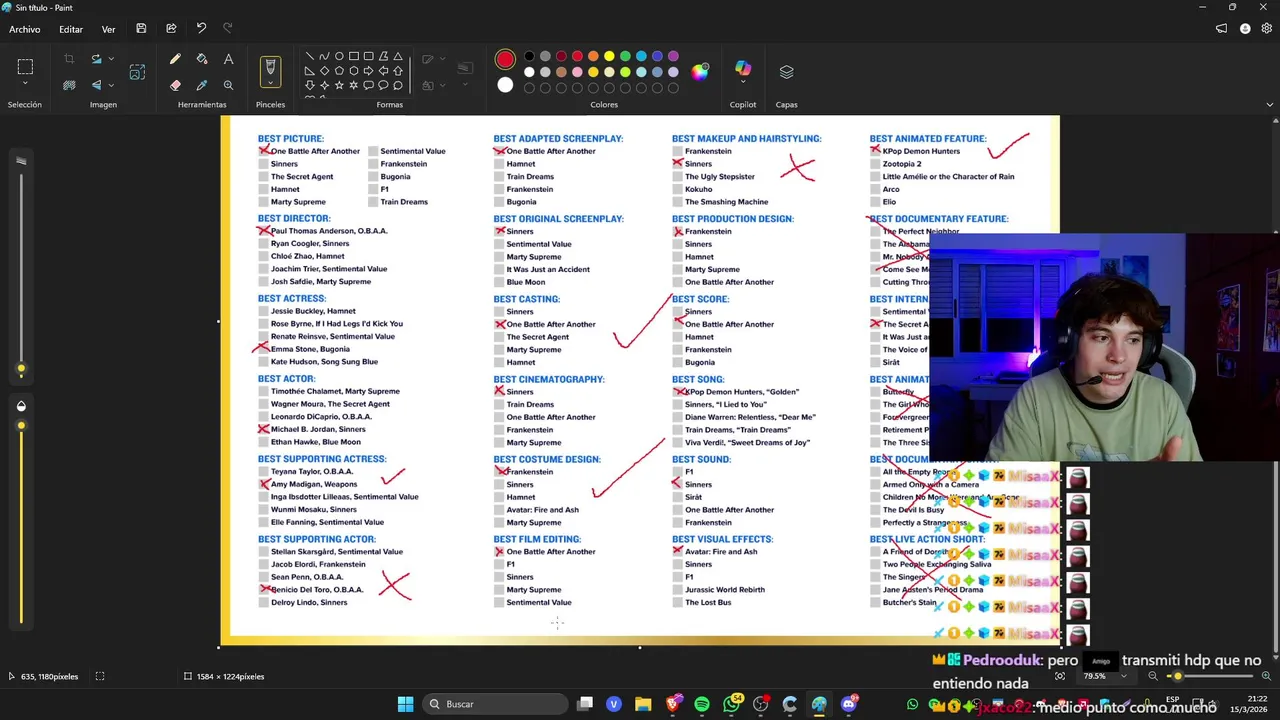Open the Edit colors wheel
1280x720 pixels.
(x=700, y=71)
